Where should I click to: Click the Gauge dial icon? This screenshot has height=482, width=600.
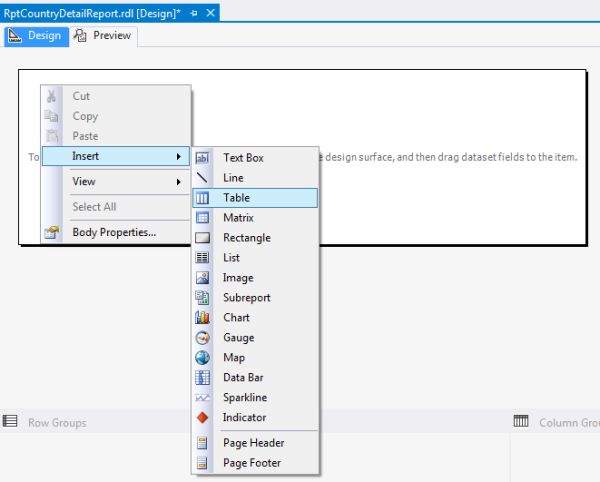202,337
